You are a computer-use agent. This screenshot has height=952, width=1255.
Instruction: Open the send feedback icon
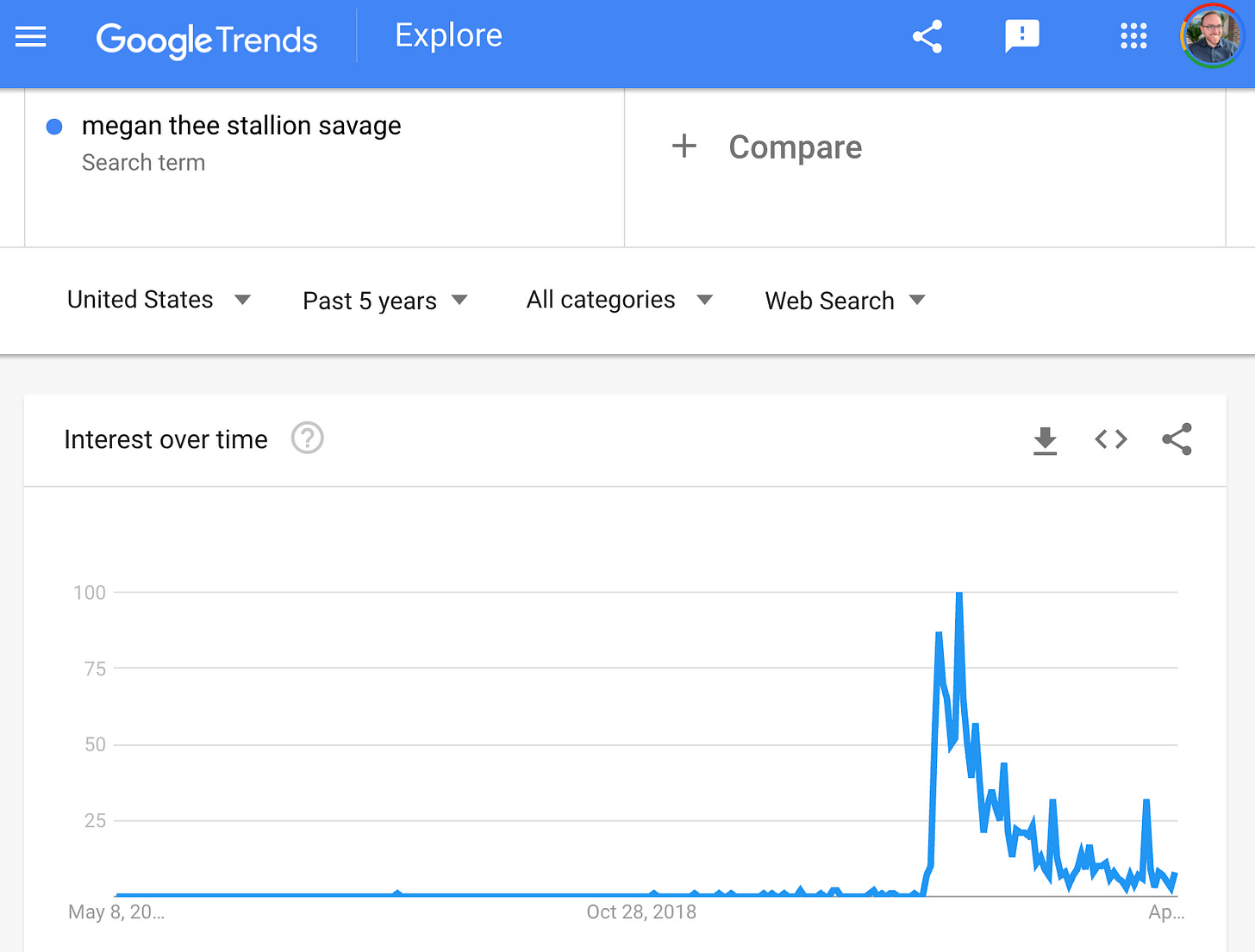[x=1022, y=36]
